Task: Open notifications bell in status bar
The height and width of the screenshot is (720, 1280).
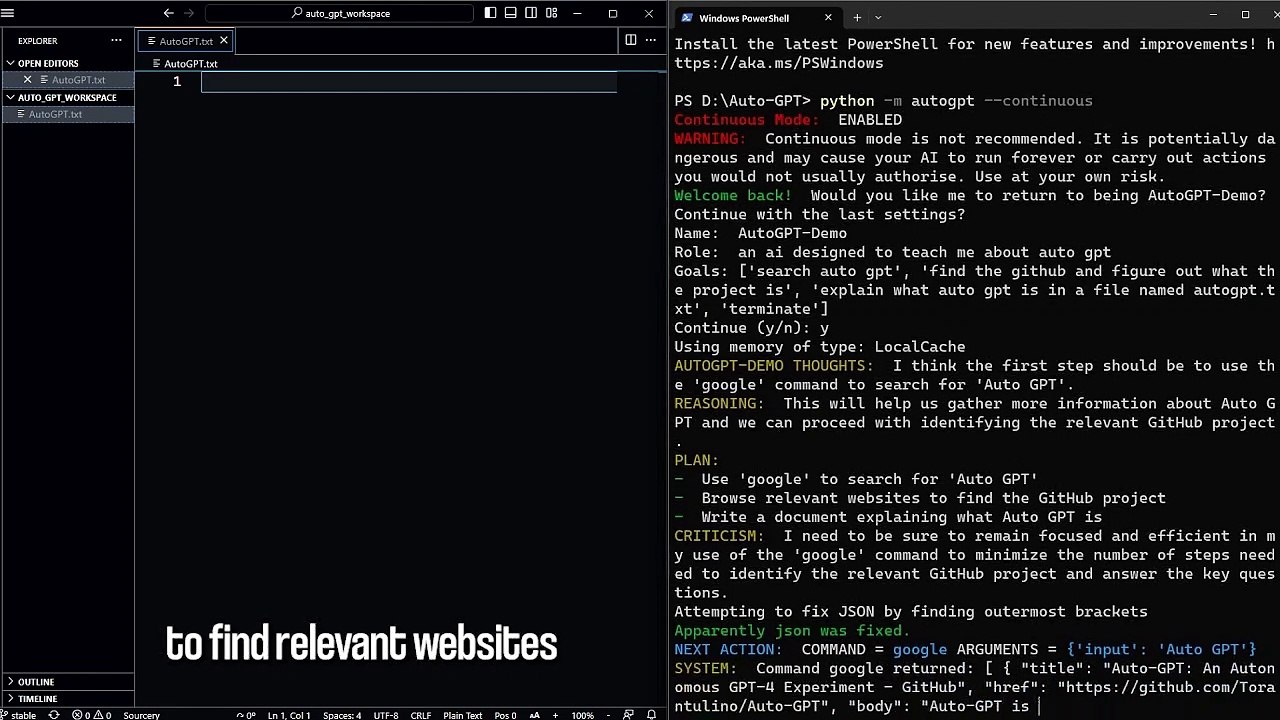Action: pos(651,715)
